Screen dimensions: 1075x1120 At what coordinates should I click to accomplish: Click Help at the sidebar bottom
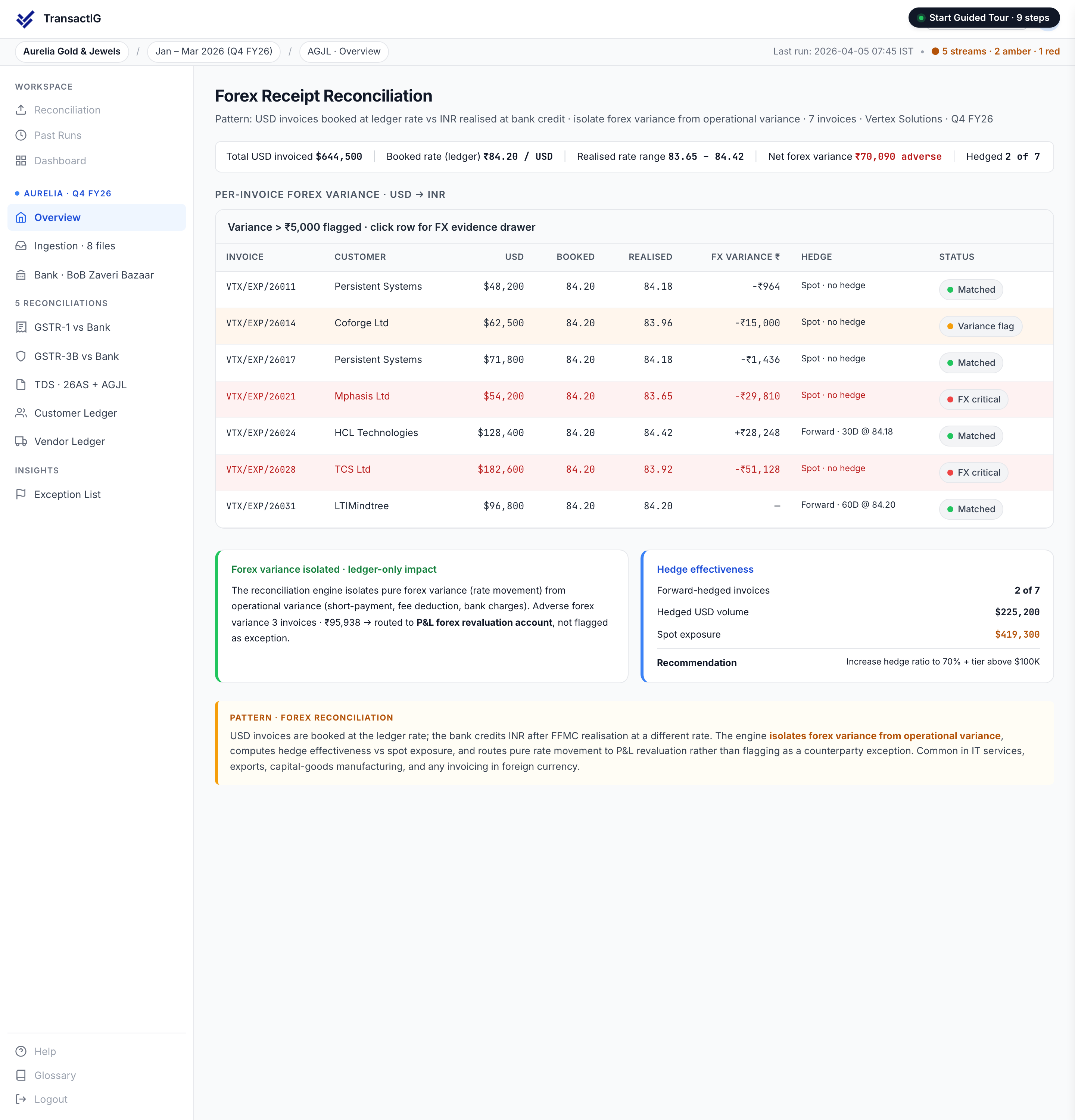(x=97, y=1051)
